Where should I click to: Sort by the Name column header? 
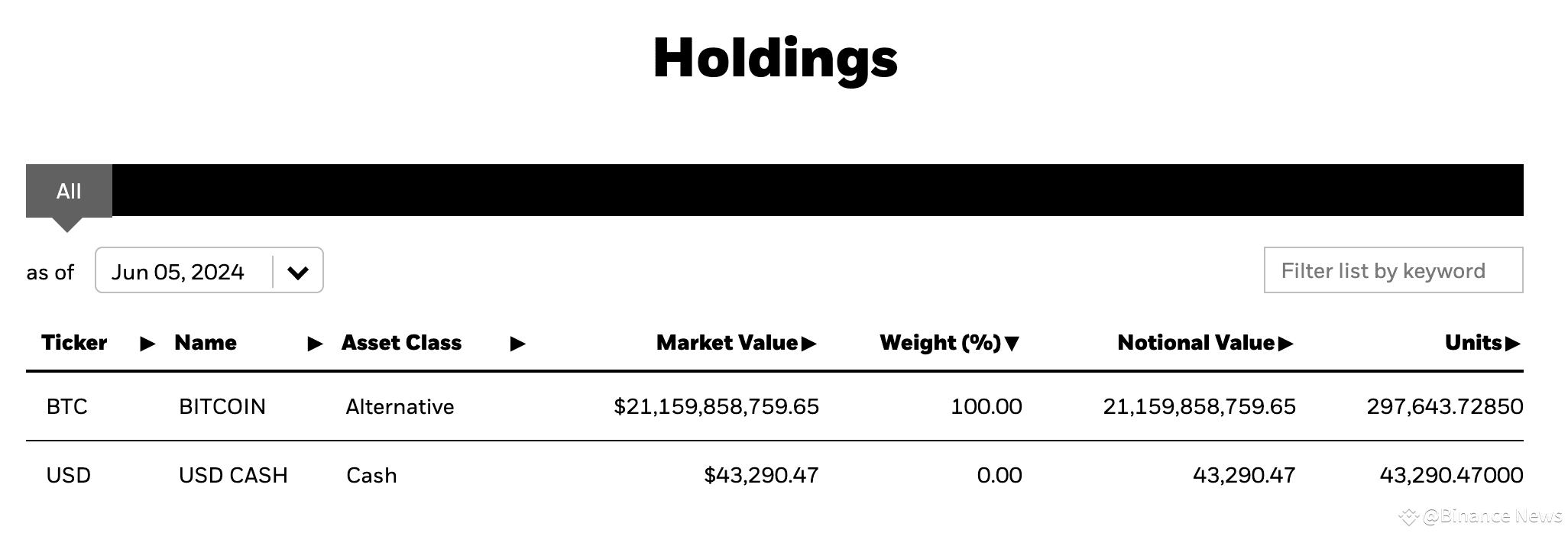(x=206, y=343)
